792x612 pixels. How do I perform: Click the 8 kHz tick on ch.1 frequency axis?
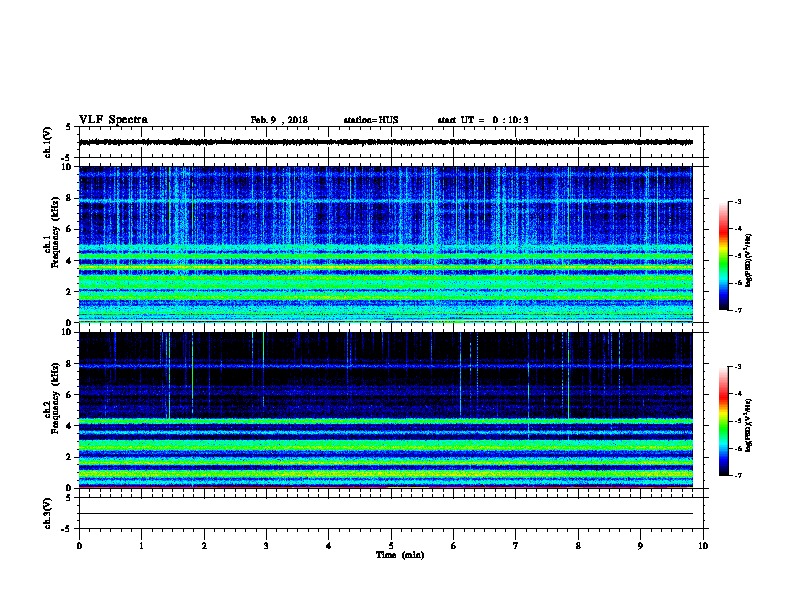[69, 198]
